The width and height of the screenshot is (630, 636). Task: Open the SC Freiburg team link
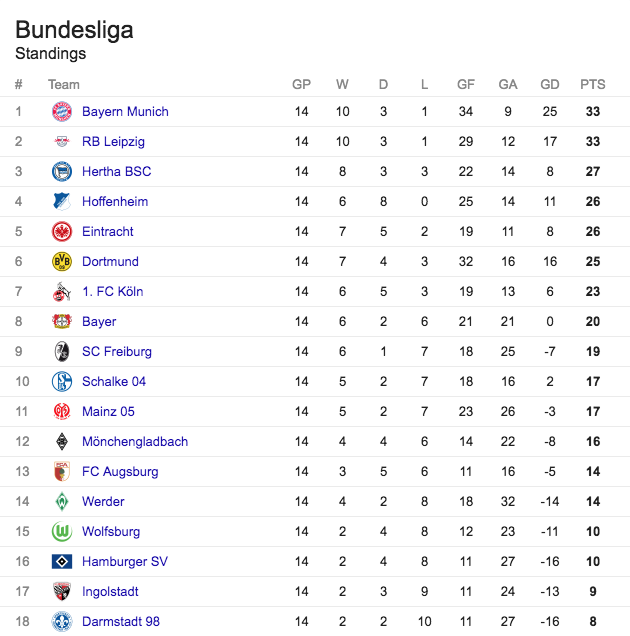(x=117, y=352)
